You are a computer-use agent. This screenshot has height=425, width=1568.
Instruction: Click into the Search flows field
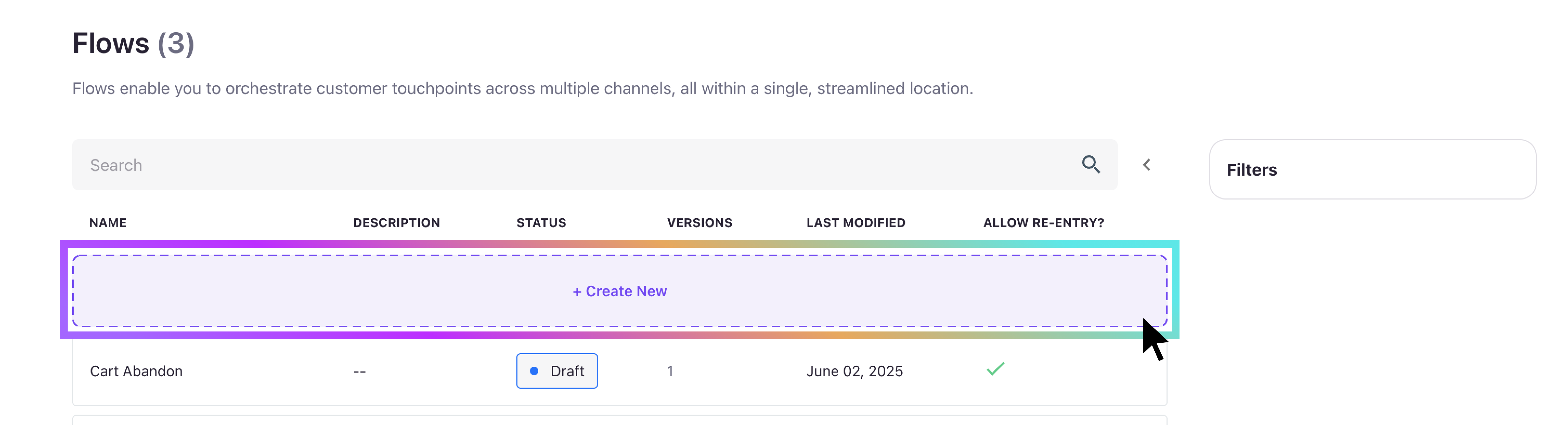548,165
